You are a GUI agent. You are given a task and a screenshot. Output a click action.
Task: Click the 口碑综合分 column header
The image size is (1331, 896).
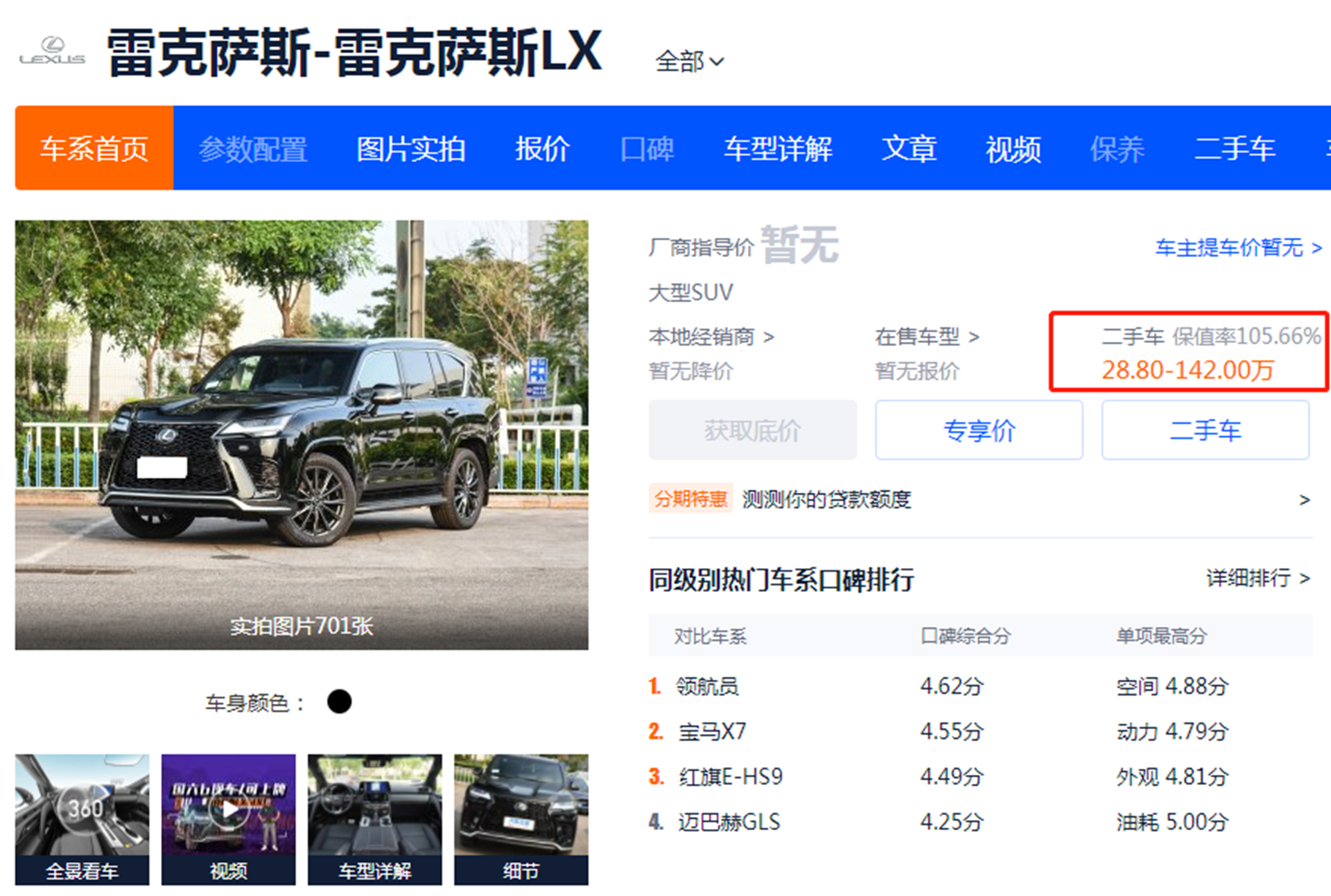click(x=966, y=635)
